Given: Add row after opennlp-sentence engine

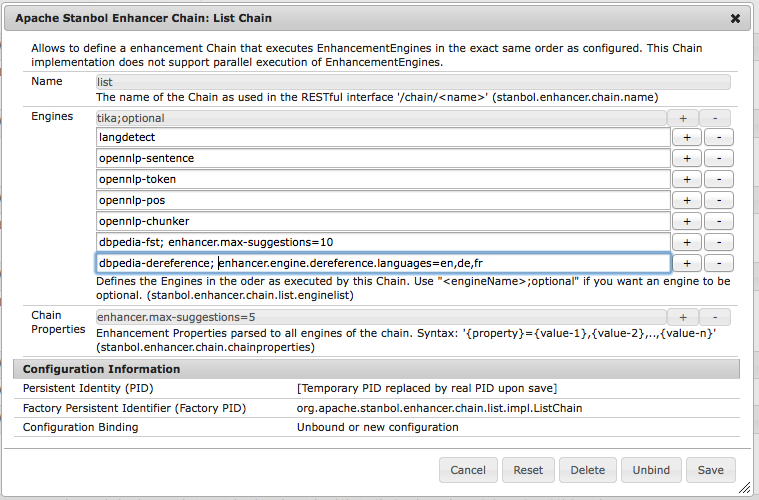Looking at the screenshot, I should click(x=686, y=158).
